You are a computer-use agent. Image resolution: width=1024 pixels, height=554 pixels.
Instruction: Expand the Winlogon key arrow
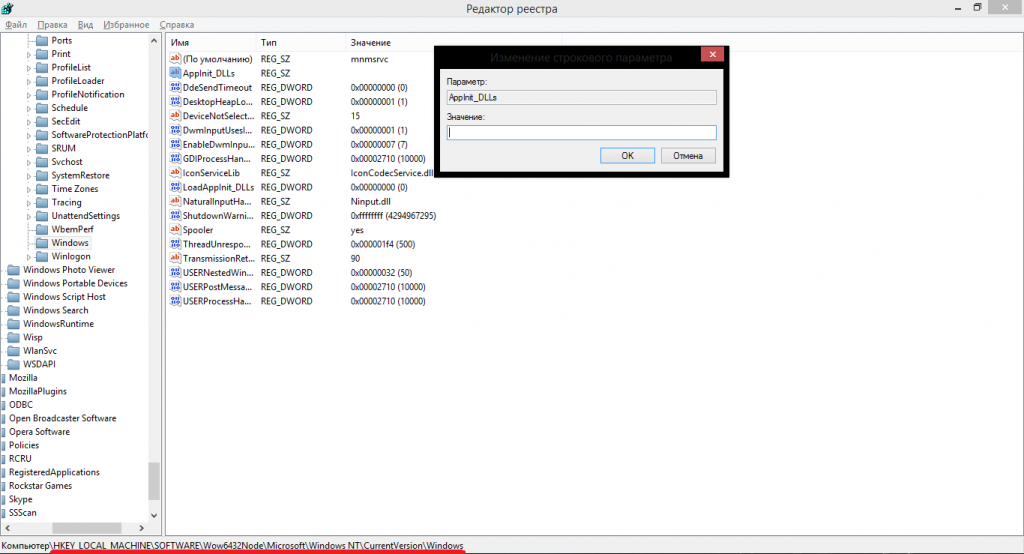29,257
